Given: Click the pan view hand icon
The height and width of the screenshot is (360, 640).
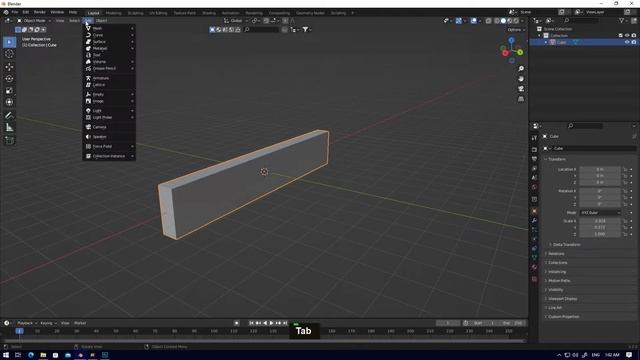Looking at the screenshot, I should [x=521, y=79].
